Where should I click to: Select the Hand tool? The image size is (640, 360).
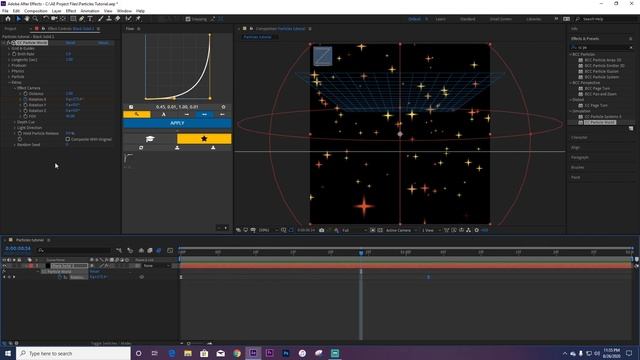click(x=27, y=19)
